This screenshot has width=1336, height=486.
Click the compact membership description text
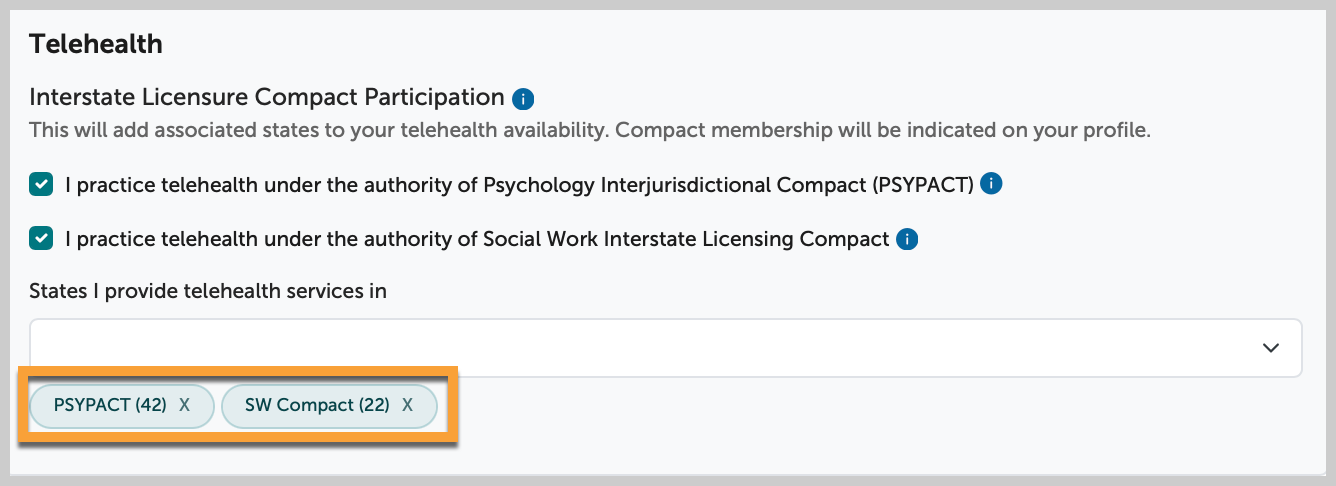point(590,130)
